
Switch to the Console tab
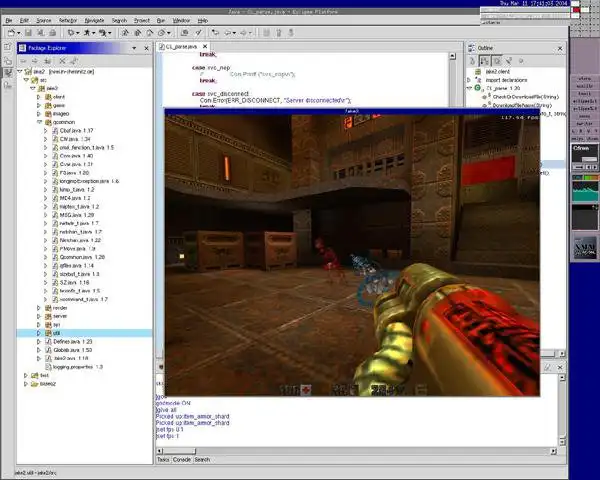182,460
